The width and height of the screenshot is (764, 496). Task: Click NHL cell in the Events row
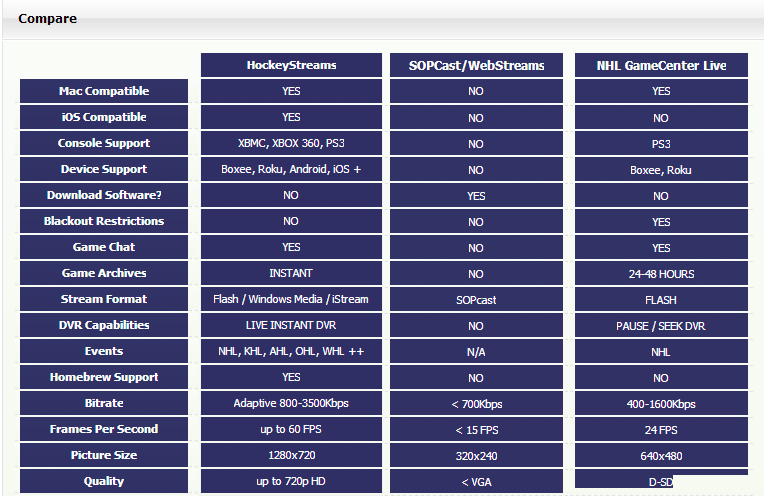pos(661,352)
